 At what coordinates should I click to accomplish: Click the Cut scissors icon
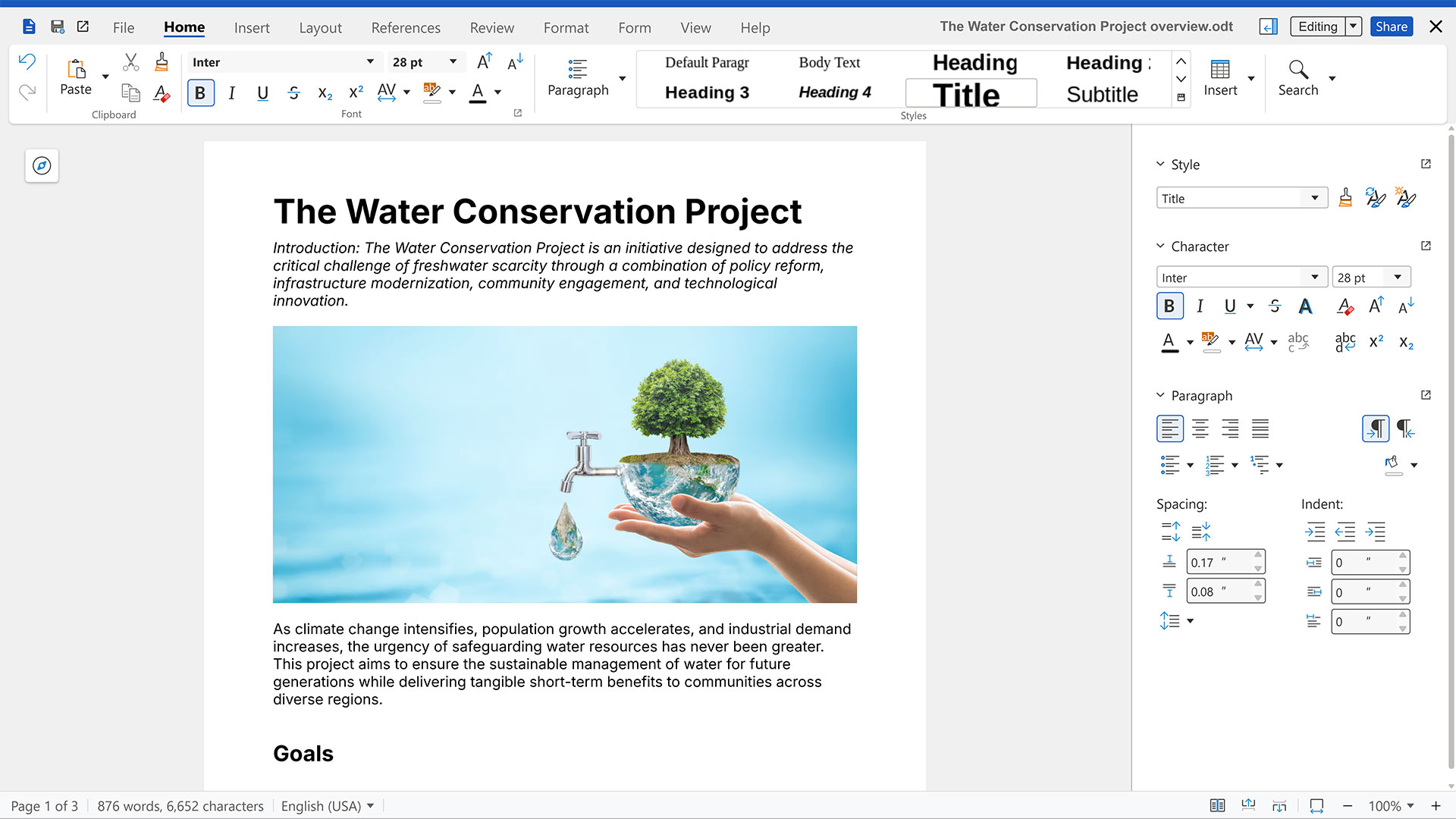pyautogui.click(x=130, y=62)
